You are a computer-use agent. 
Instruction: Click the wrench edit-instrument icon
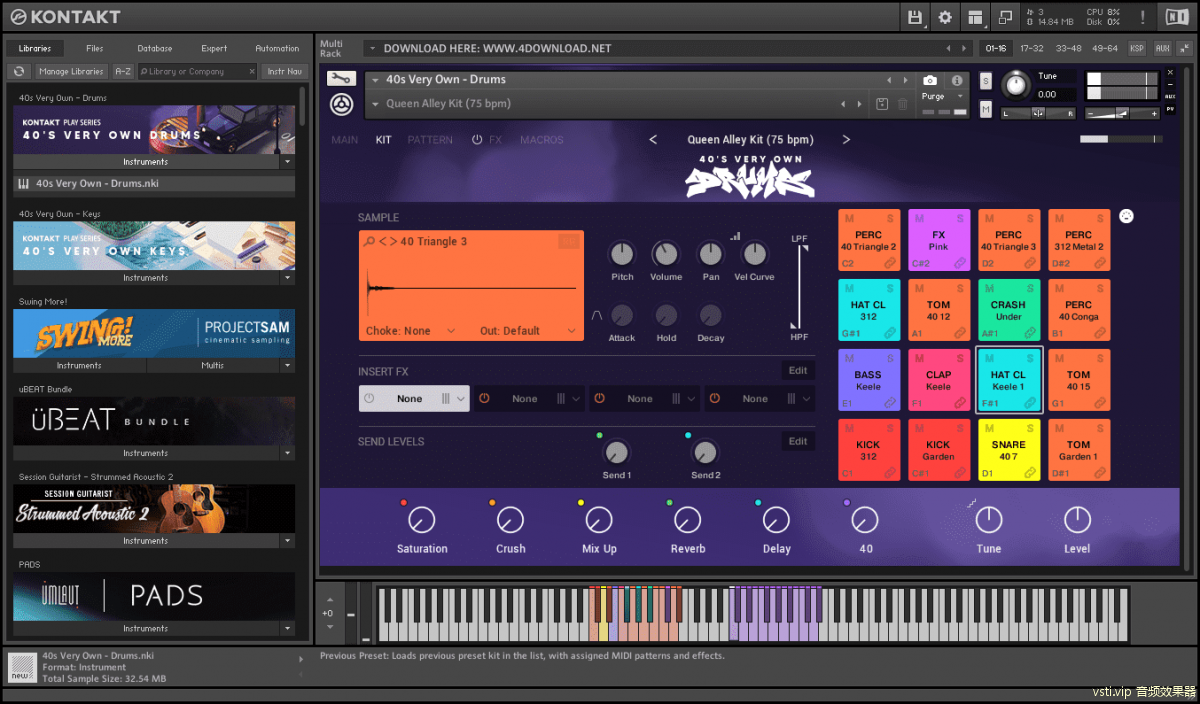pyautogui.click(x=341, y=80)
